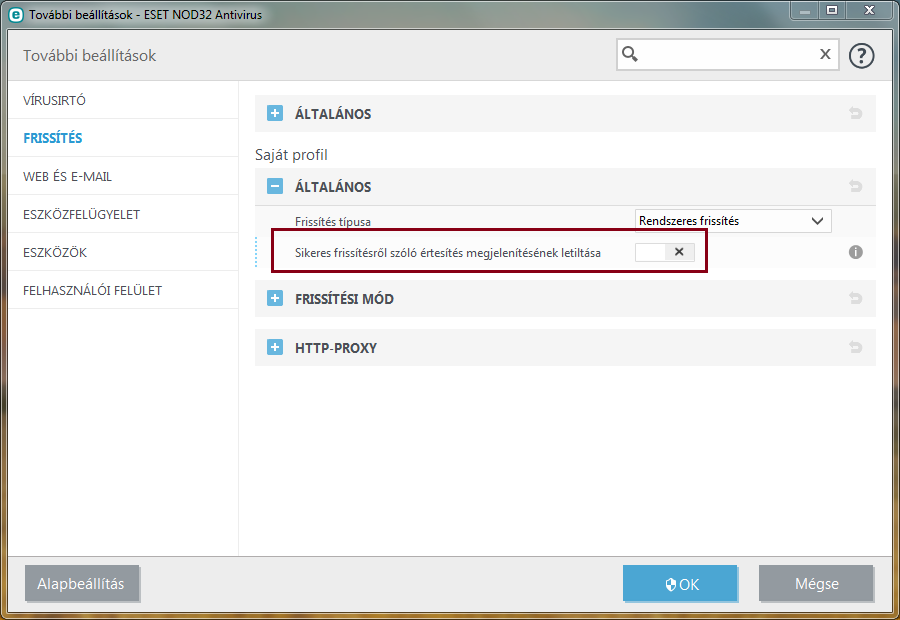Reset the top ÁLTALÁNOS section with revert arrow
Image resolution: width=900 pixels, height=620 pixels.
click(855, 113)
